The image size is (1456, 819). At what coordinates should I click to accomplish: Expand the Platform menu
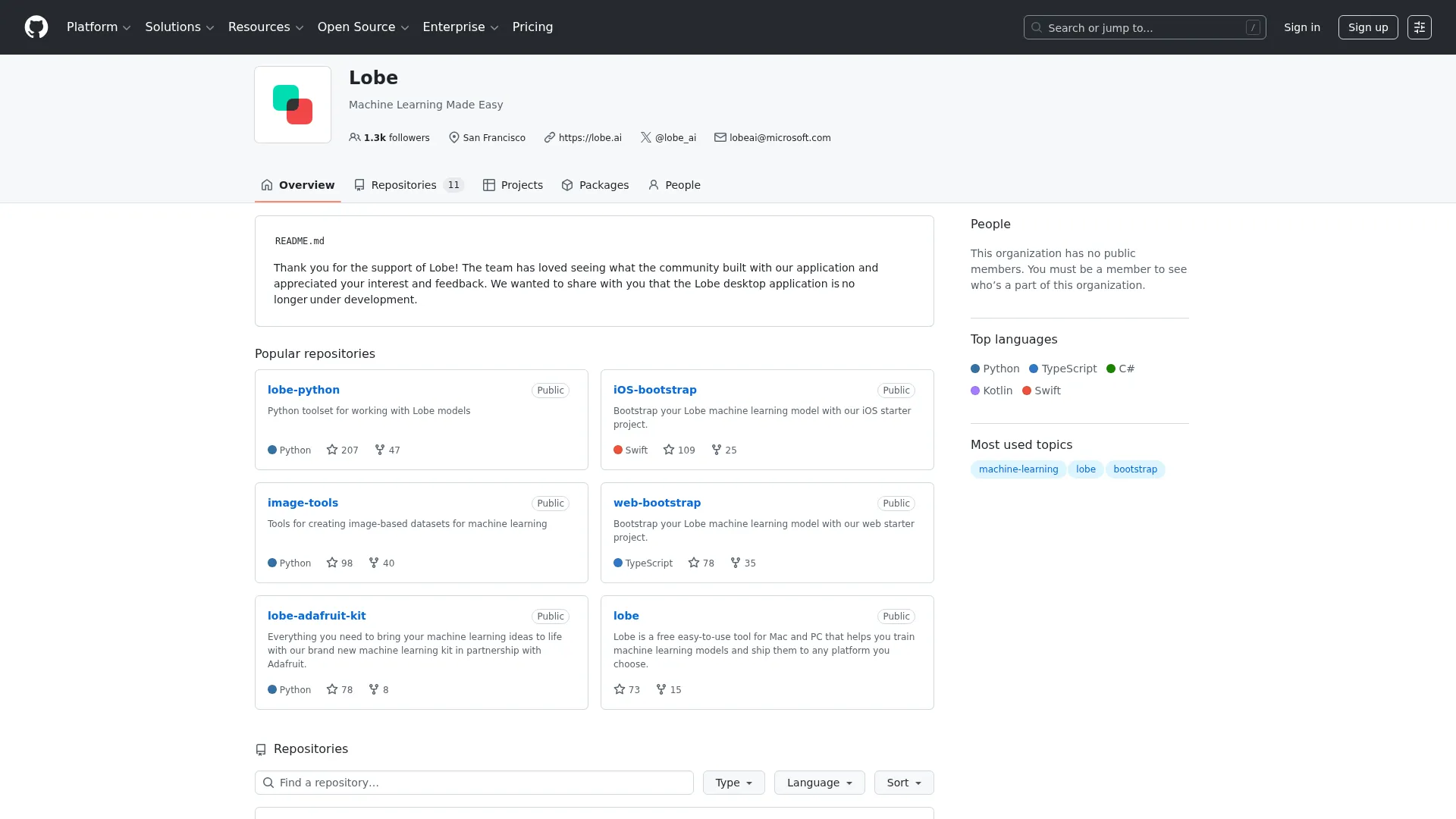pyautogui.click(x=99, y=27)
